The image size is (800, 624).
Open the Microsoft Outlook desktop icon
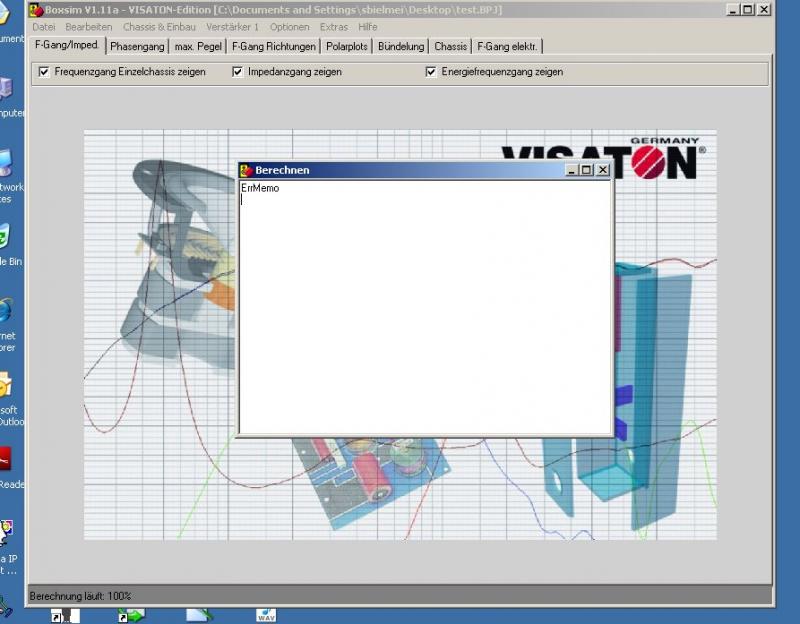pyautogui.click(x=5, y=386)
